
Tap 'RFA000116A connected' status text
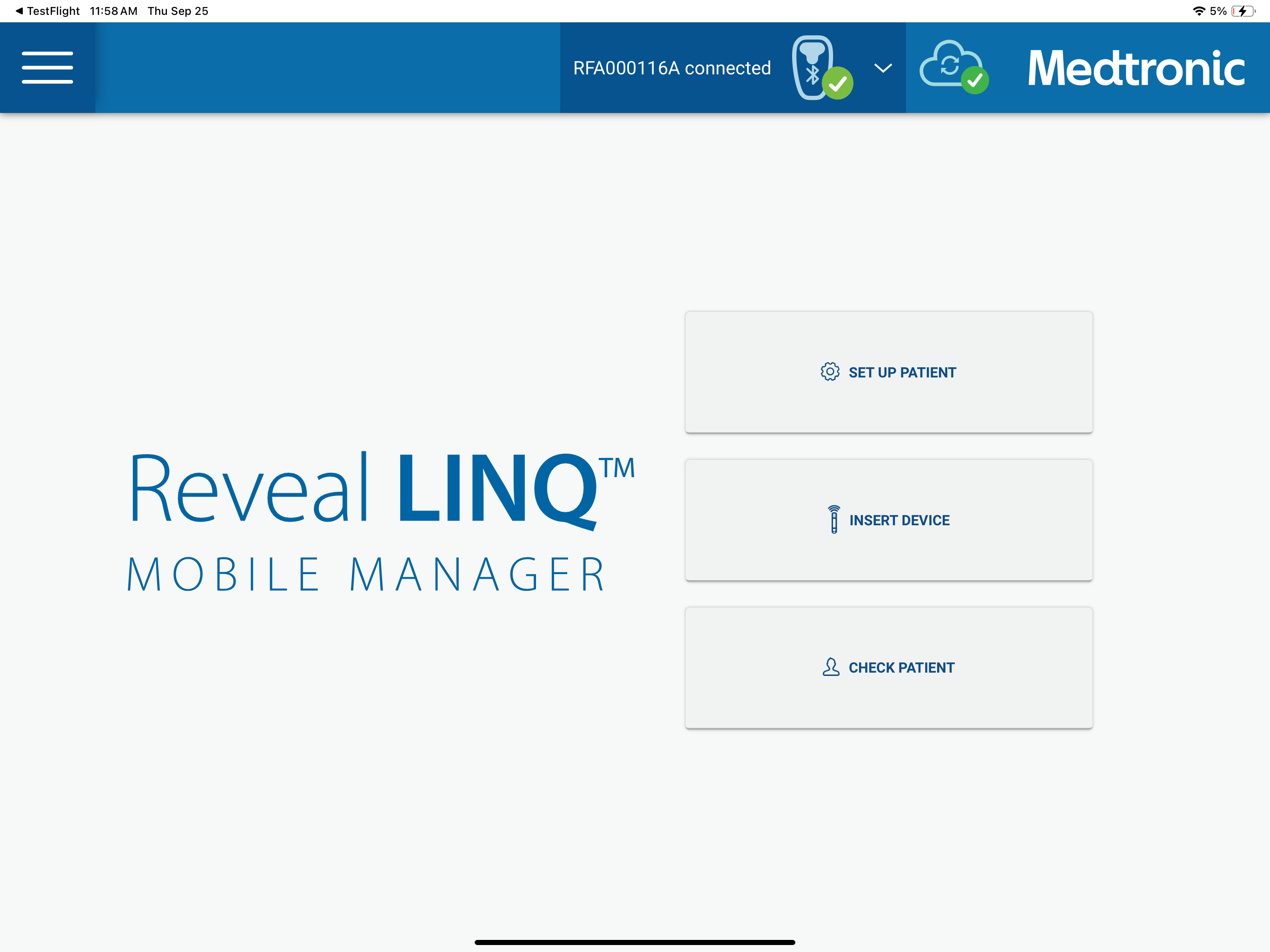(672, 68)
